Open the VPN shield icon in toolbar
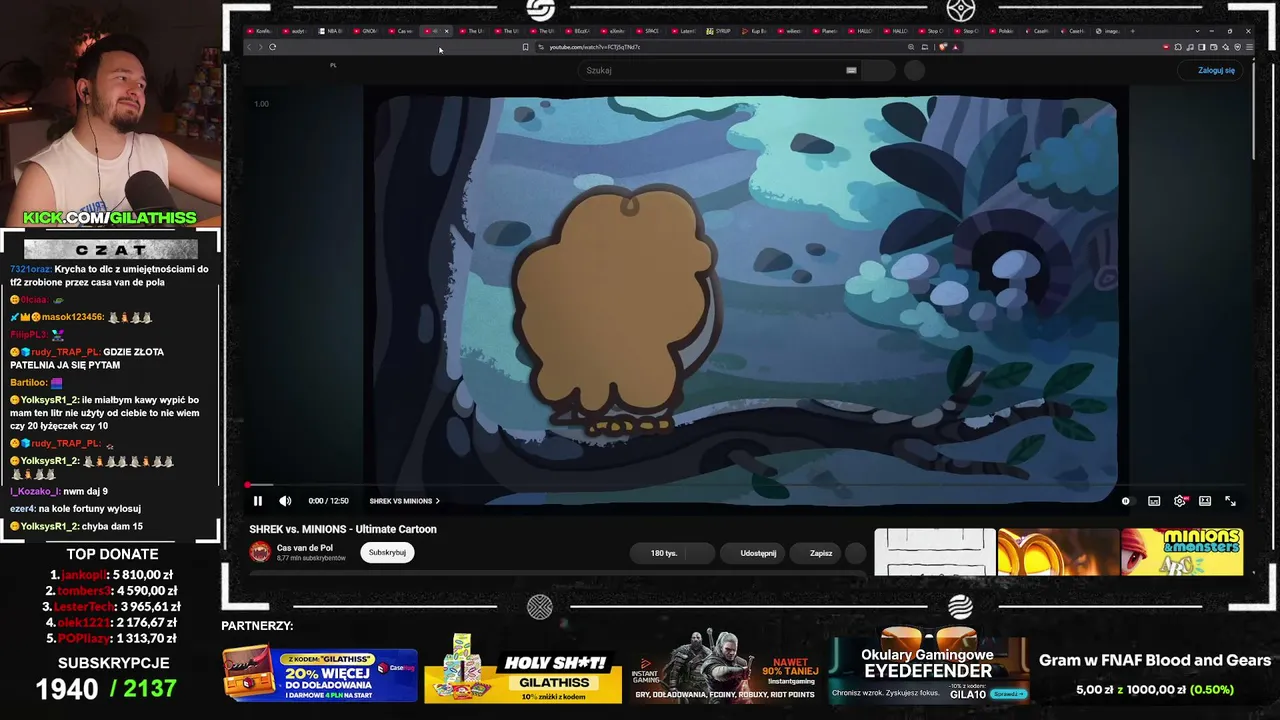Image resolution: width=1280 pixels, height=720 pixels. pos(1237,47)
